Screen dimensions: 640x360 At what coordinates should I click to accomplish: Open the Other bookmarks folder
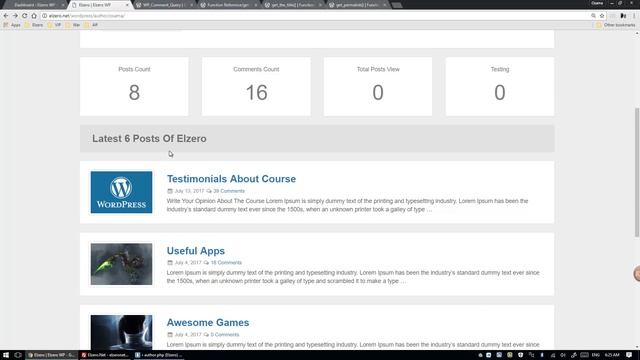coord(616,25)
